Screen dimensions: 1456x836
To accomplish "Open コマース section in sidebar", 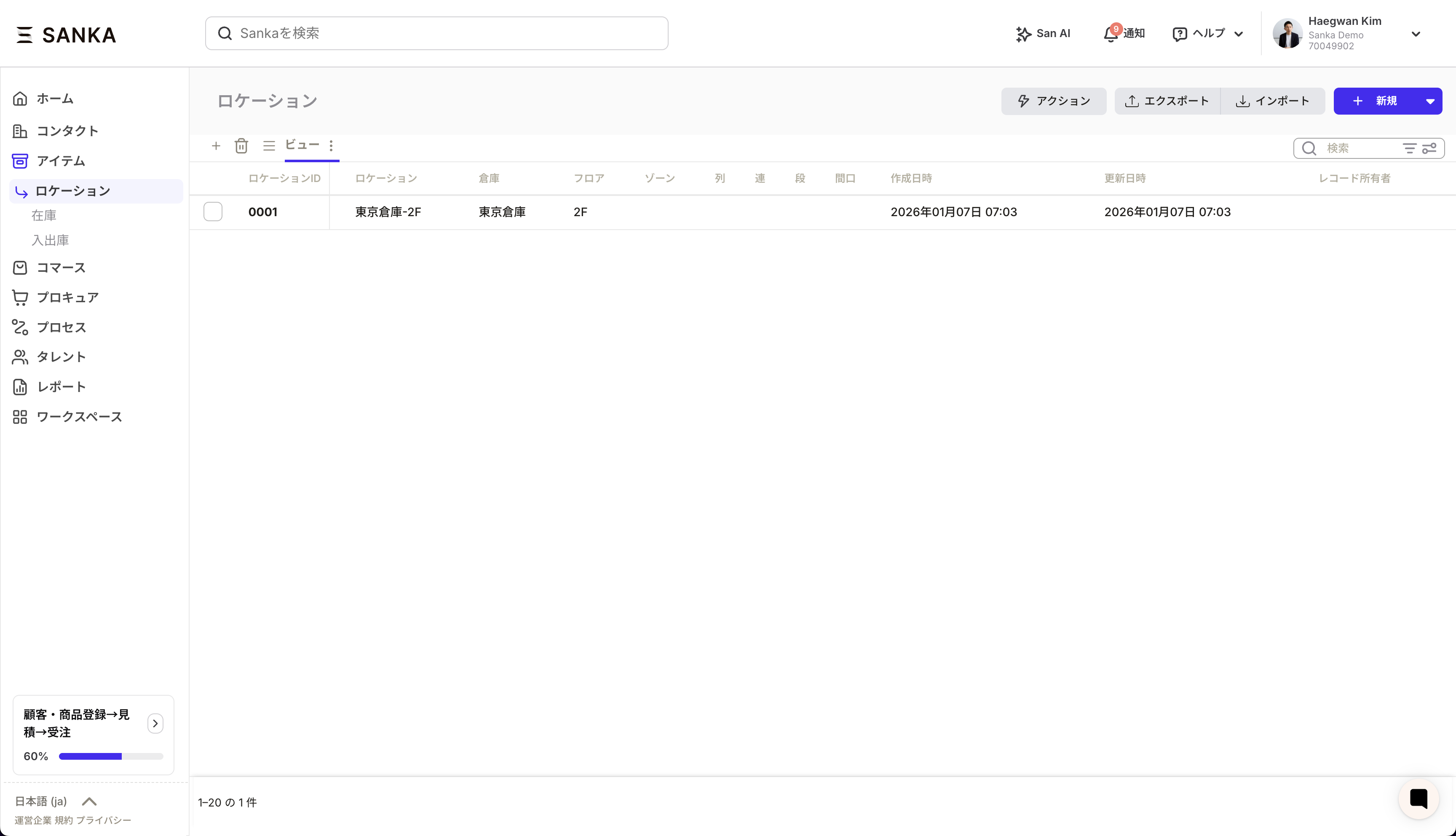I will 61,268.
